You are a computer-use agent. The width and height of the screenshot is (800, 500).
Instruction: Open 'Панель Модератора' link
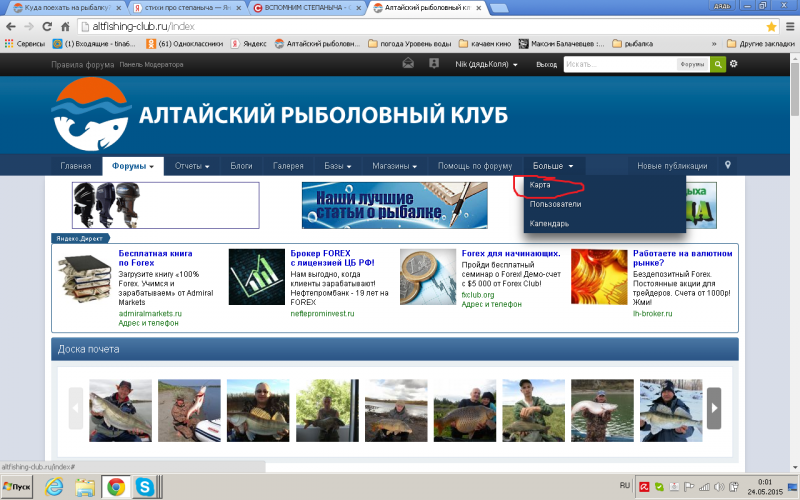pos(151,64)
